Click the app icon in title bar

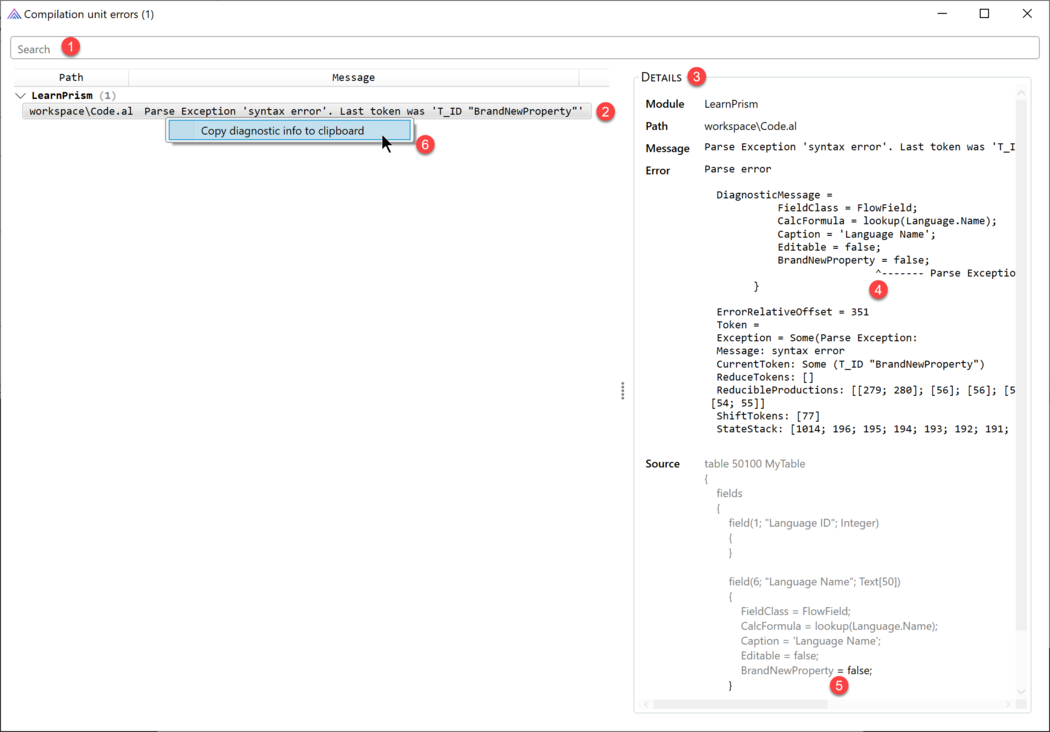pos(14,14)
